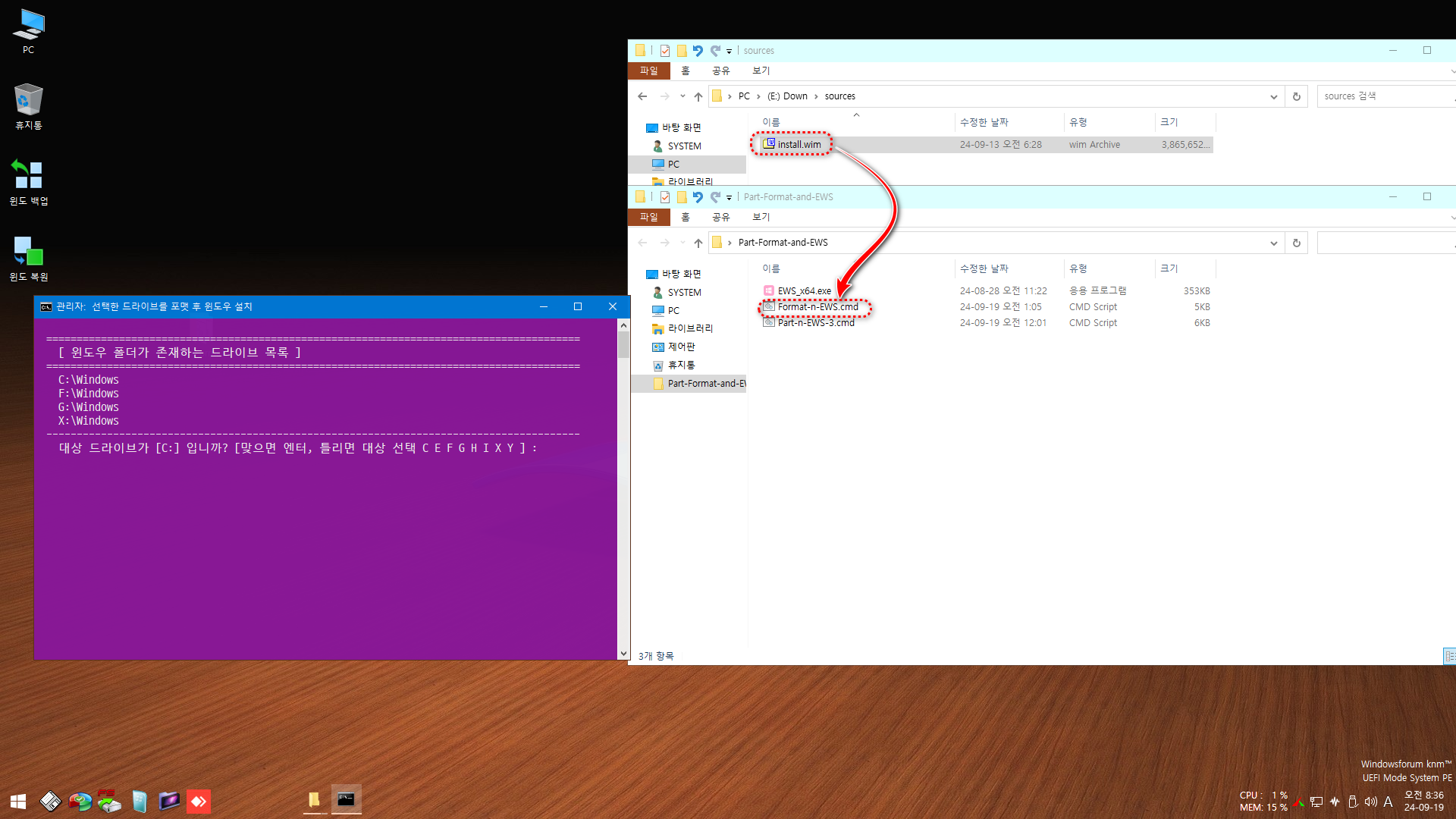Sort by 수정한 날짜 column in sources window
Viewport: 1456px width, 819px height.
1009,122
